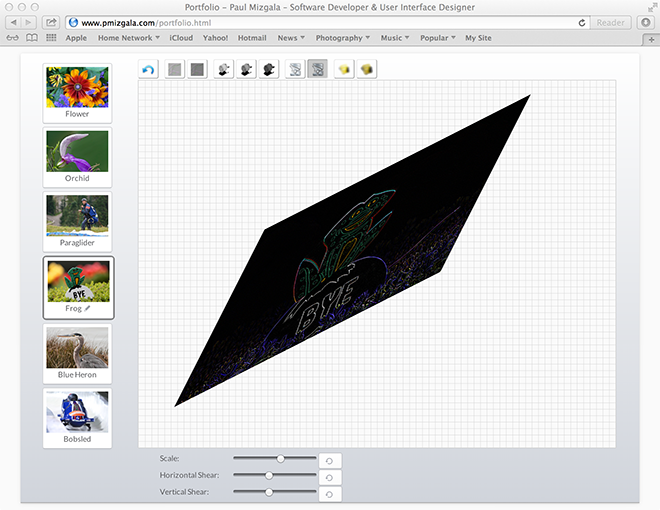Screen dimensions: 660x510
Task: Open the Hotmail bookmark
Action: coord(252,38)
